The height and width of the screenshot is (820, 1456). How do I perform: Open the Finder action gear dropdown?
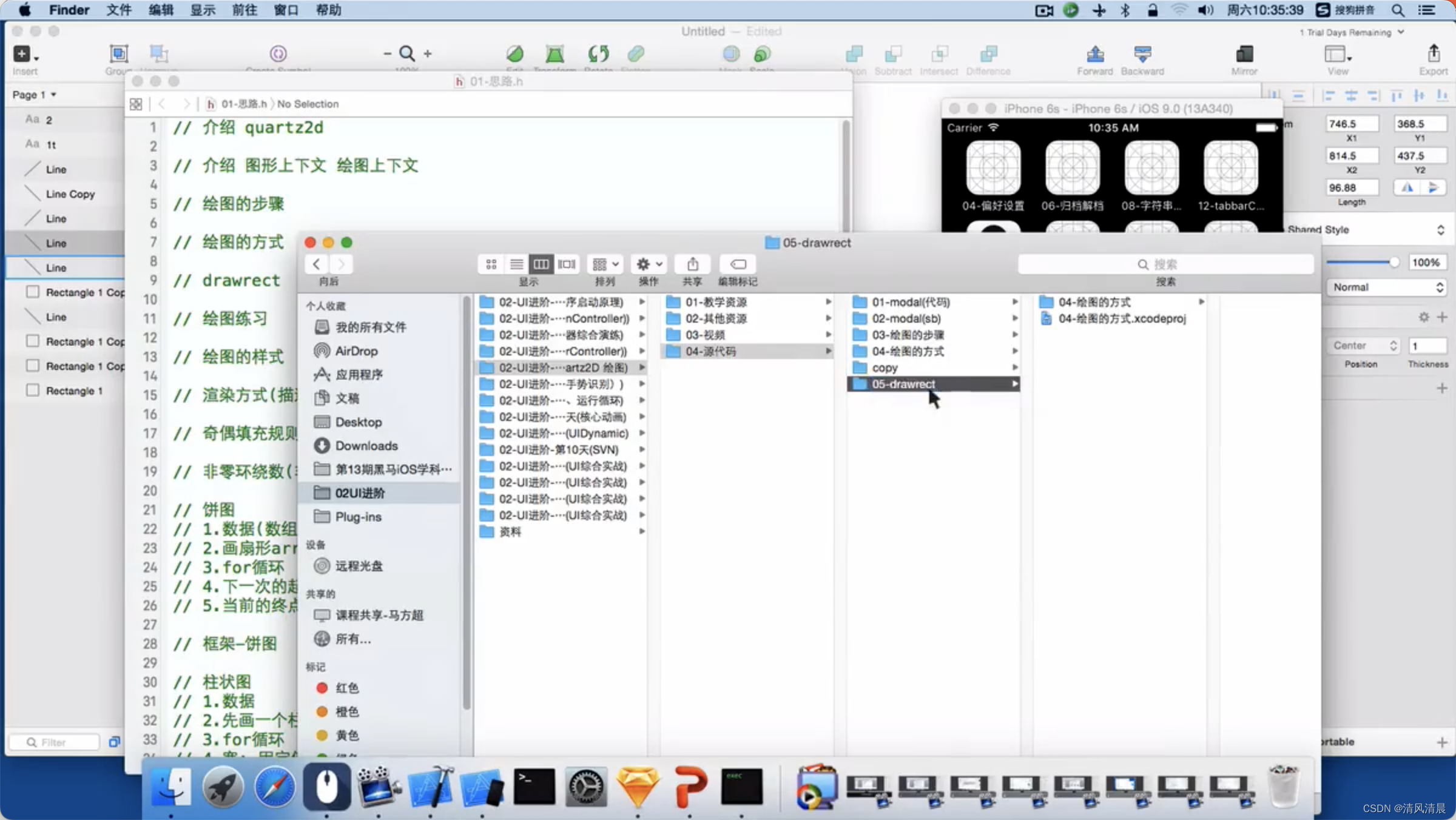pos(649,264)
